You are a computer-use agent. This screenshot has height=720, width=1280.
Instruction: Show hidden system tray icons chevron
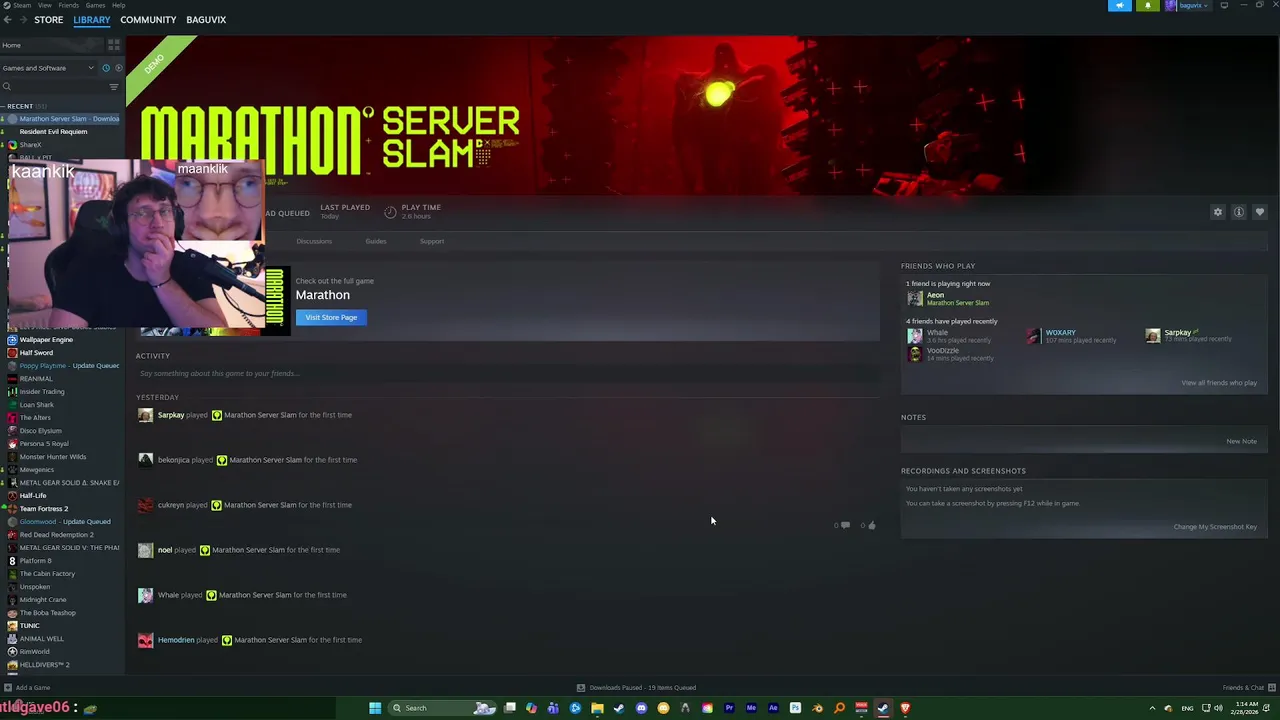tap(1150, 708)
